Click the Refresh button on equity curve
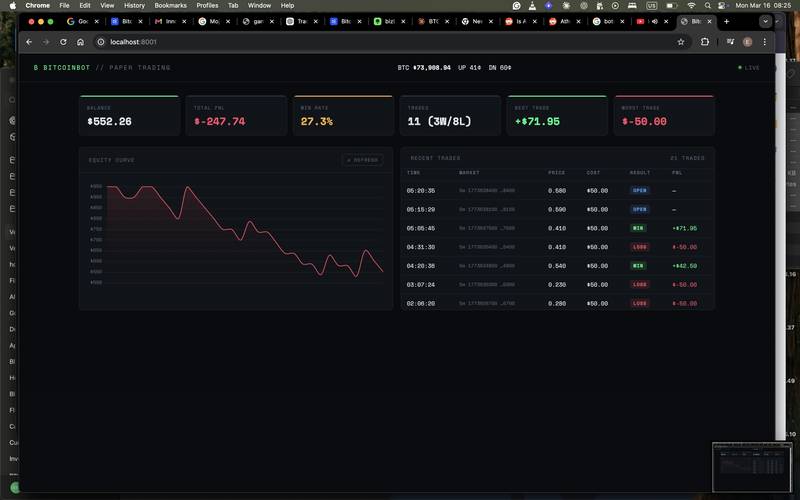The height and width of the screenshot is (500, 800). (x=362, y=160)
